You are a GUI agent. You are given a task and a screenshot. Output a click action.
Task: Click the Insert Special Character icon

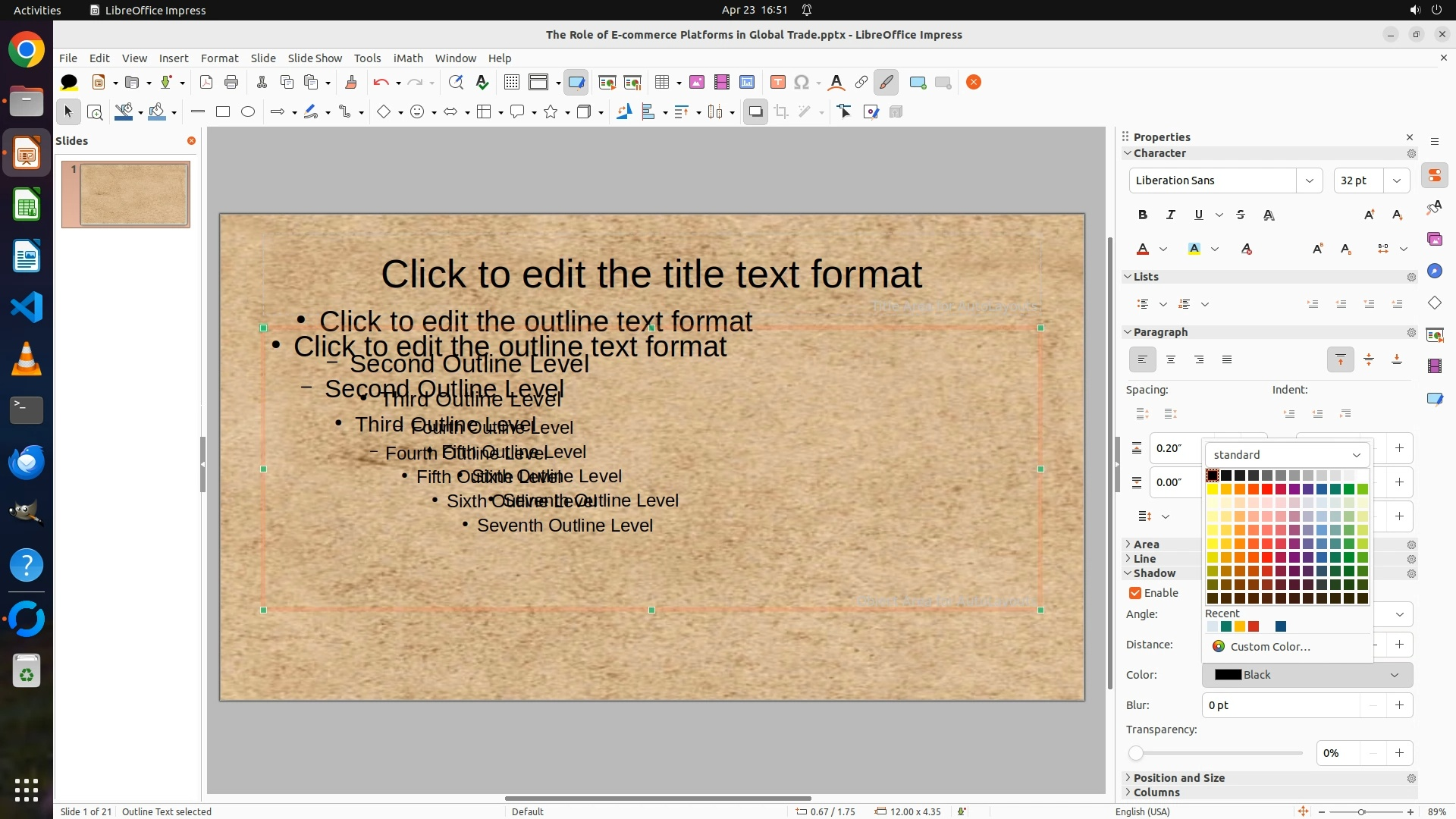point(802,82)
